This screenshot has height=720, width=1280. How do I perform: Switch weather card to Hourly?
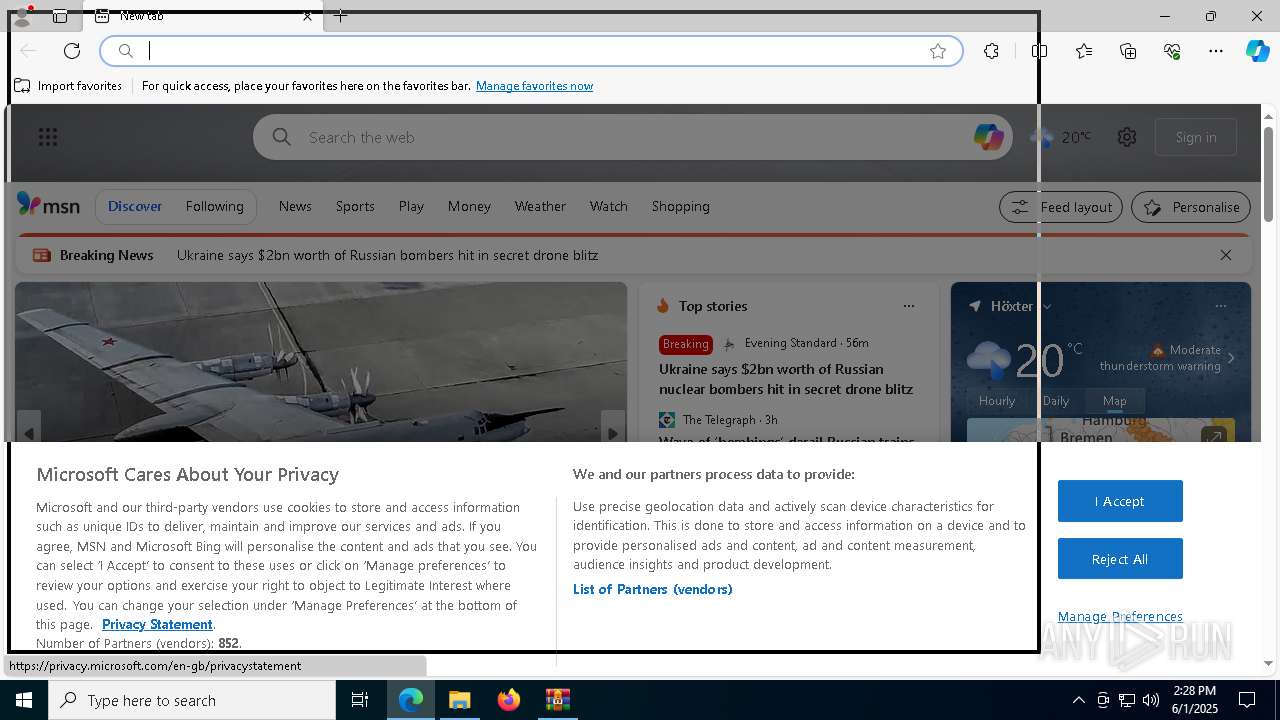(x=997, y=400)
